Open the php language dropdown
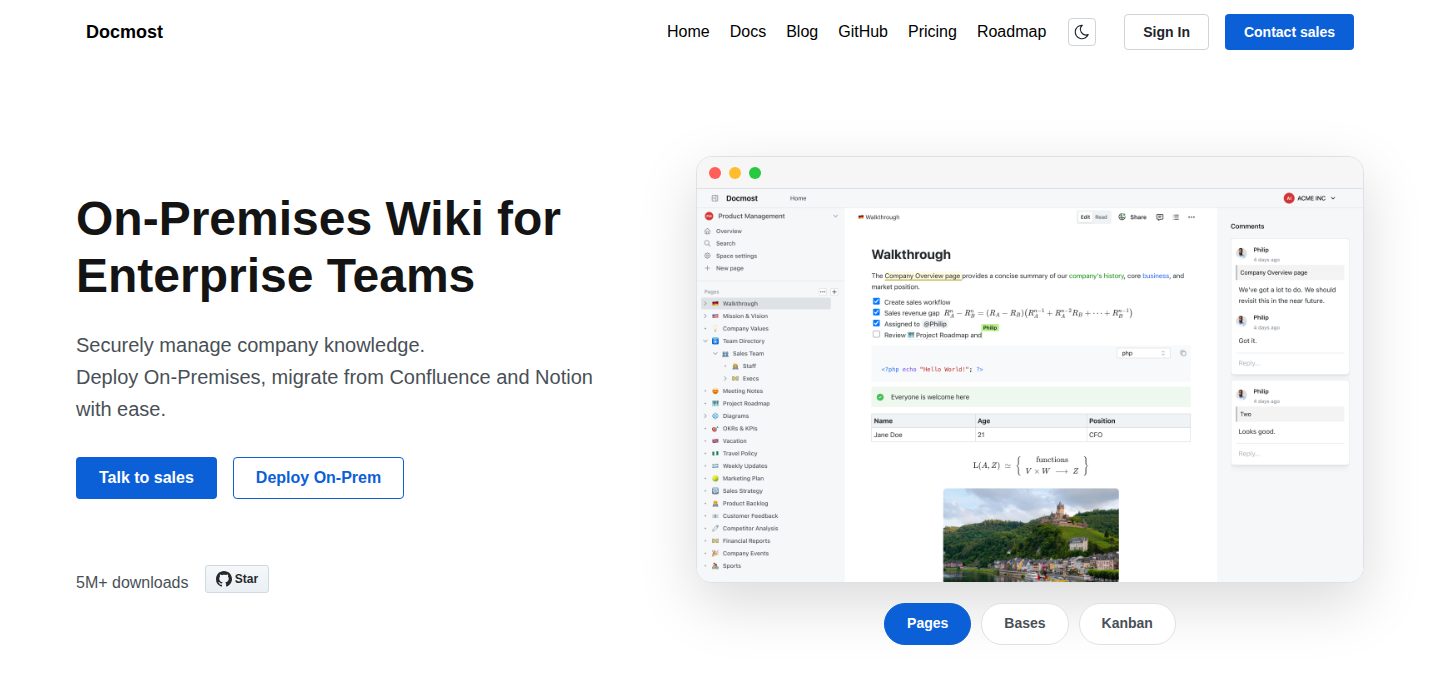The width and height of the screenshot is (1440, 690). click(1143, 353)
